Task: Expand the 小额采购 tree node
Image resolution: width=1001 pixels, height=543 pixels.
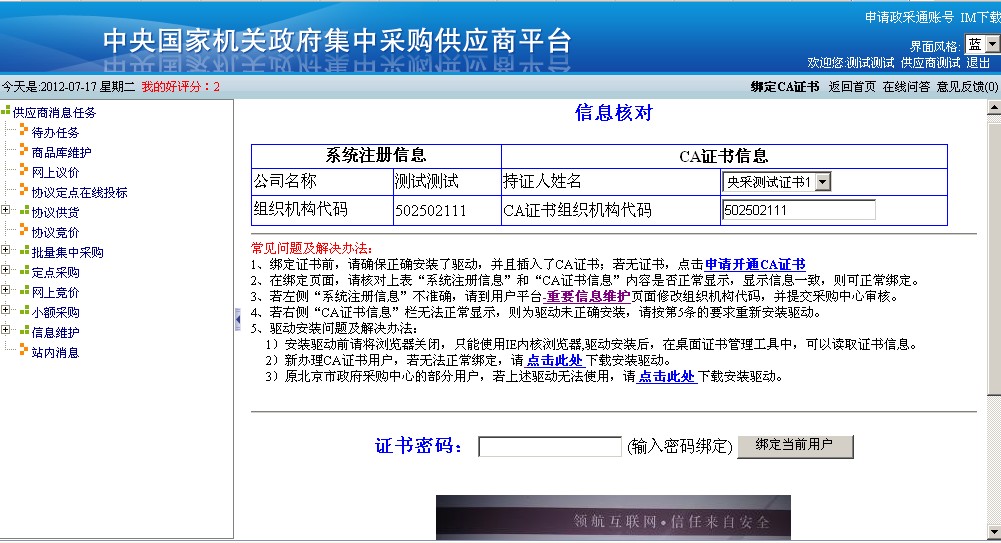Action: click(x=7, y=311)
